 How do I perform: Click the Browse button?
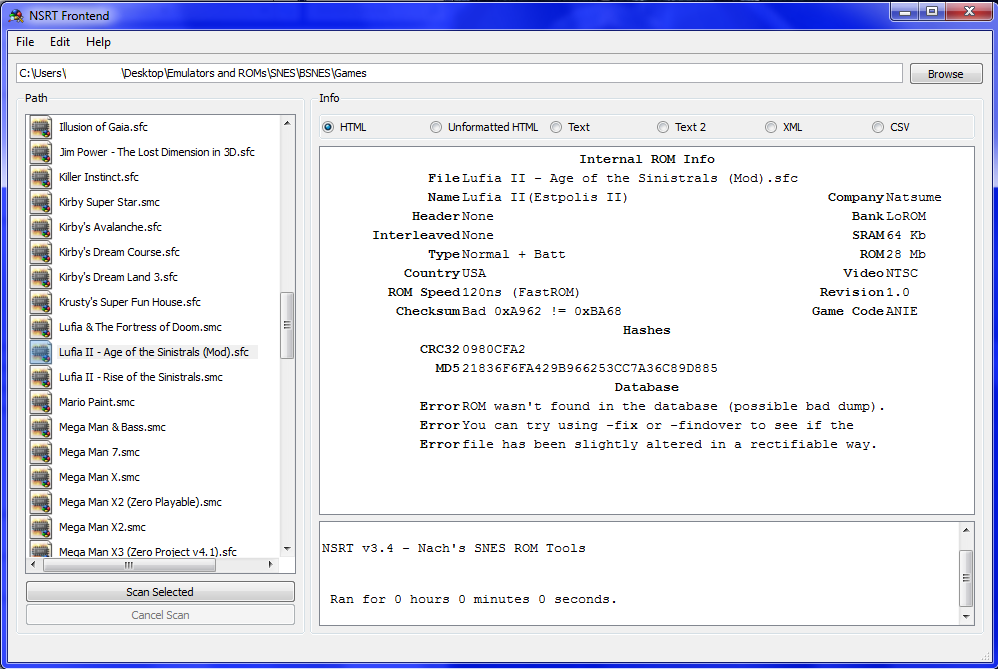(x=946, y=74)
